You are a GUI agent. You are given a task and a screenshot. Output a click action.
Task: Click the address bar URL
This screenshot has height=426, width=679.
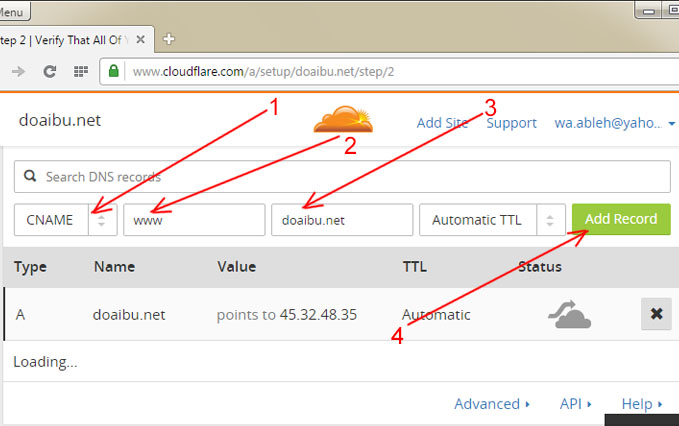[263, 71]
